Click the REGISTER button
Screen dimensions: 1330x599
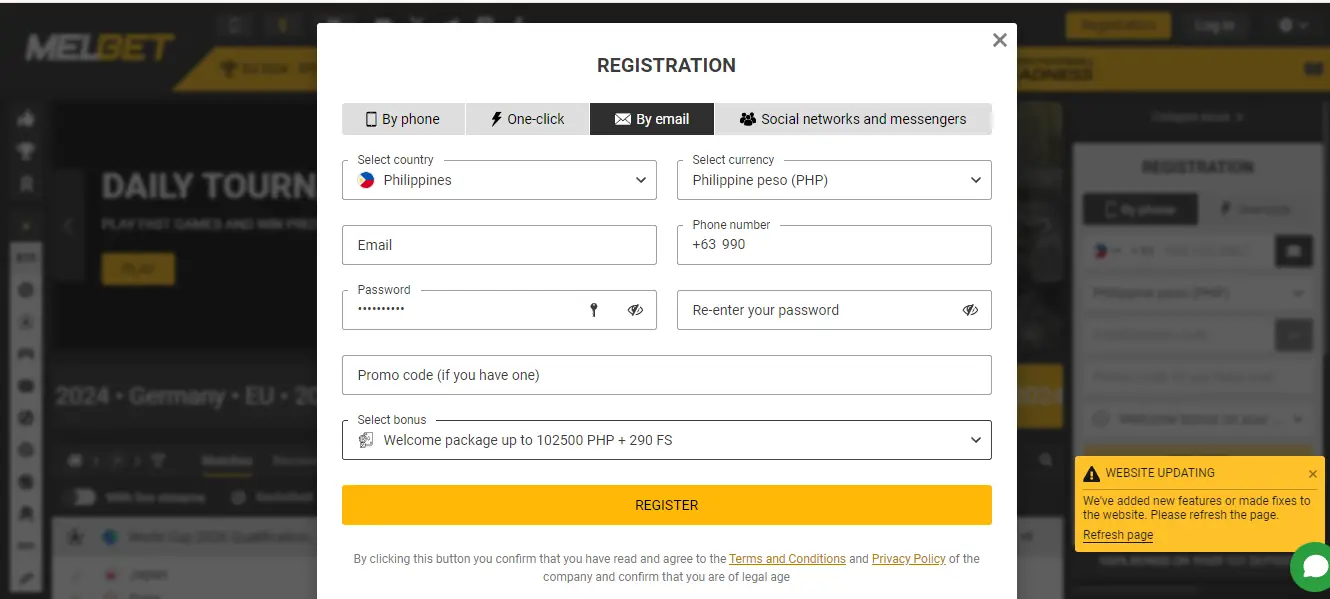666,504
